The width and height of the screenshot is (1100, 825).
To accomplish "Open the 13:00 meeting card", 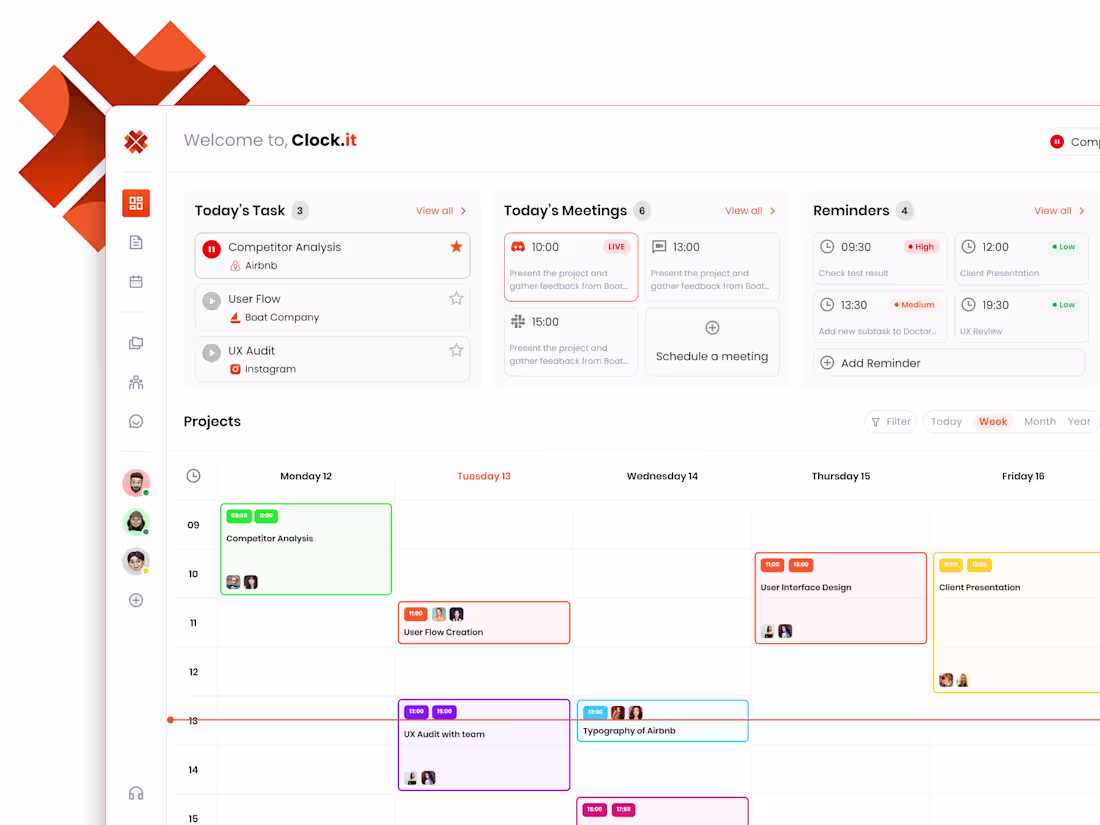I will pos(712,267).
